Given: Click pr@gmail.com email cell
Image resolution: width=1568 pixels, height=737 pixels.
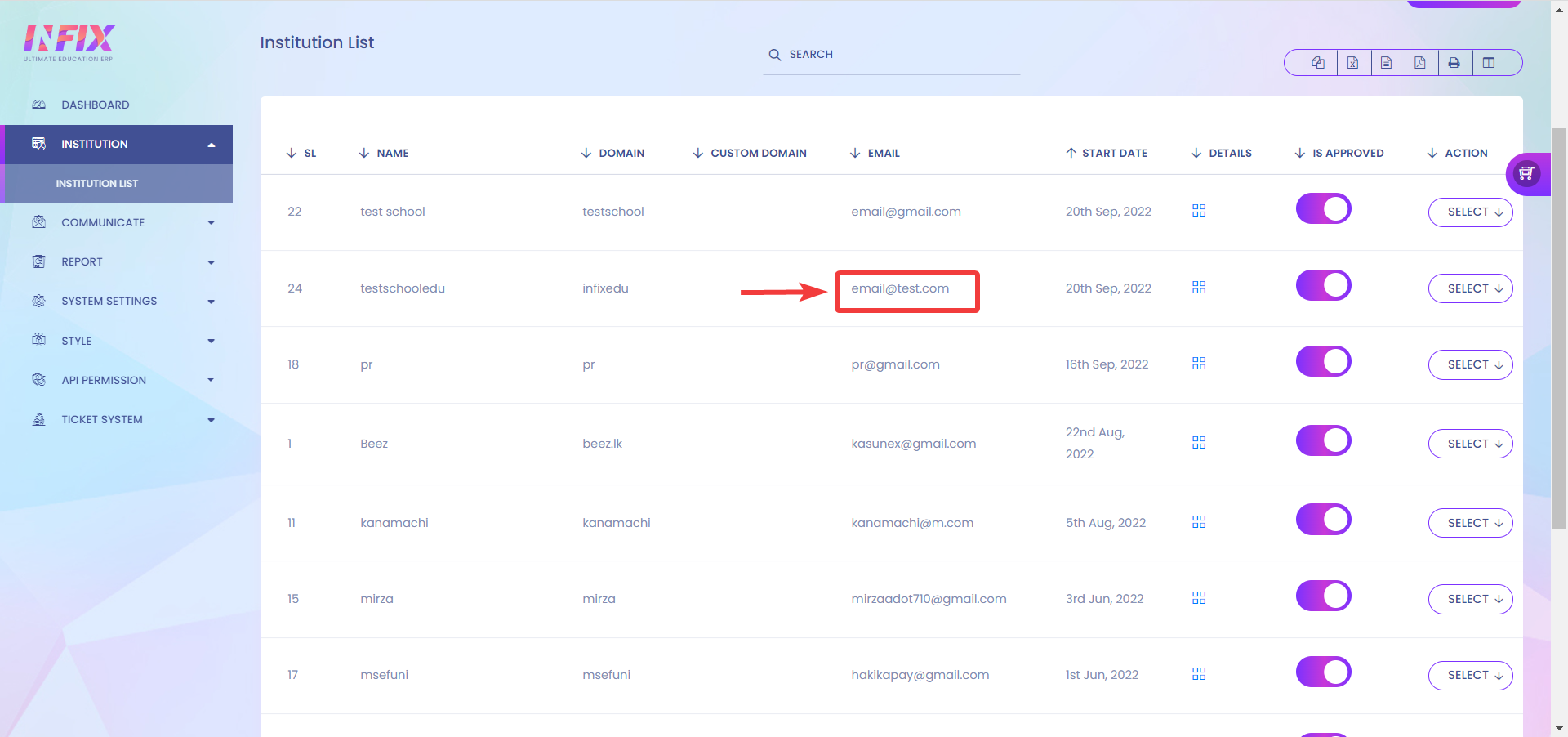Looking at the screenshot, I should click(x=895, y=364).
